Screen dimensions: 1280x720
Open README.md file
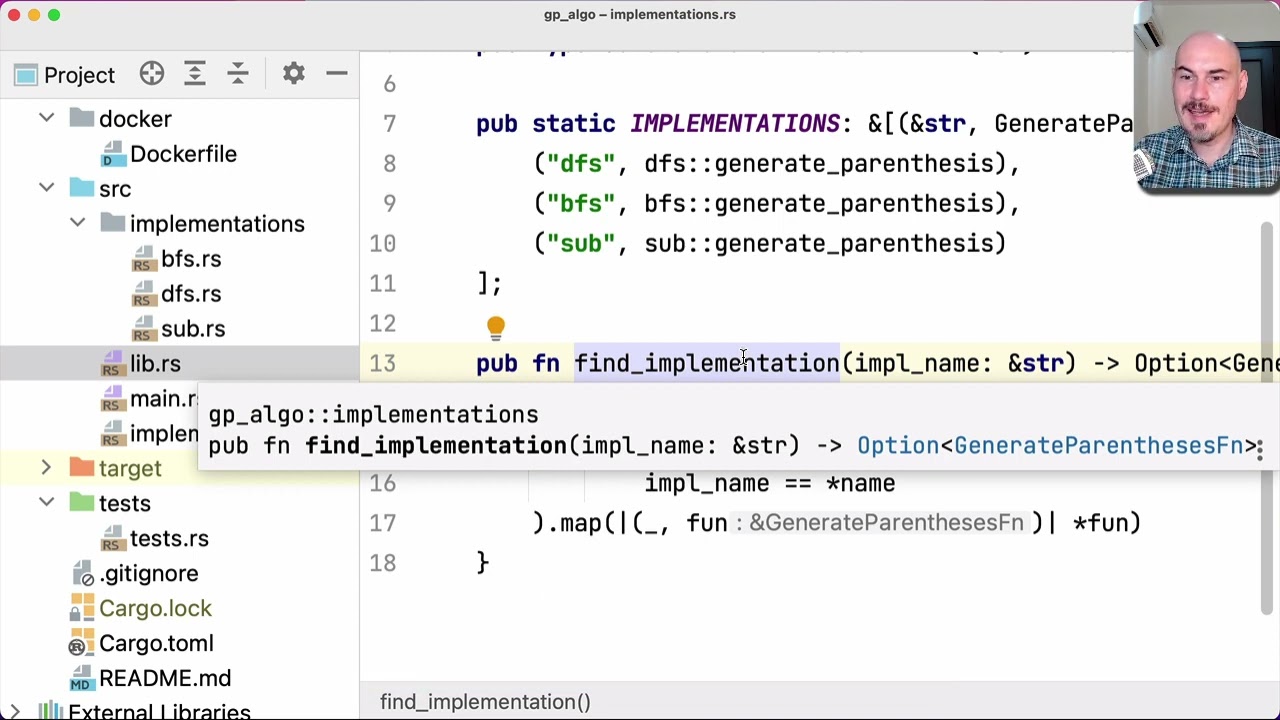165,678
